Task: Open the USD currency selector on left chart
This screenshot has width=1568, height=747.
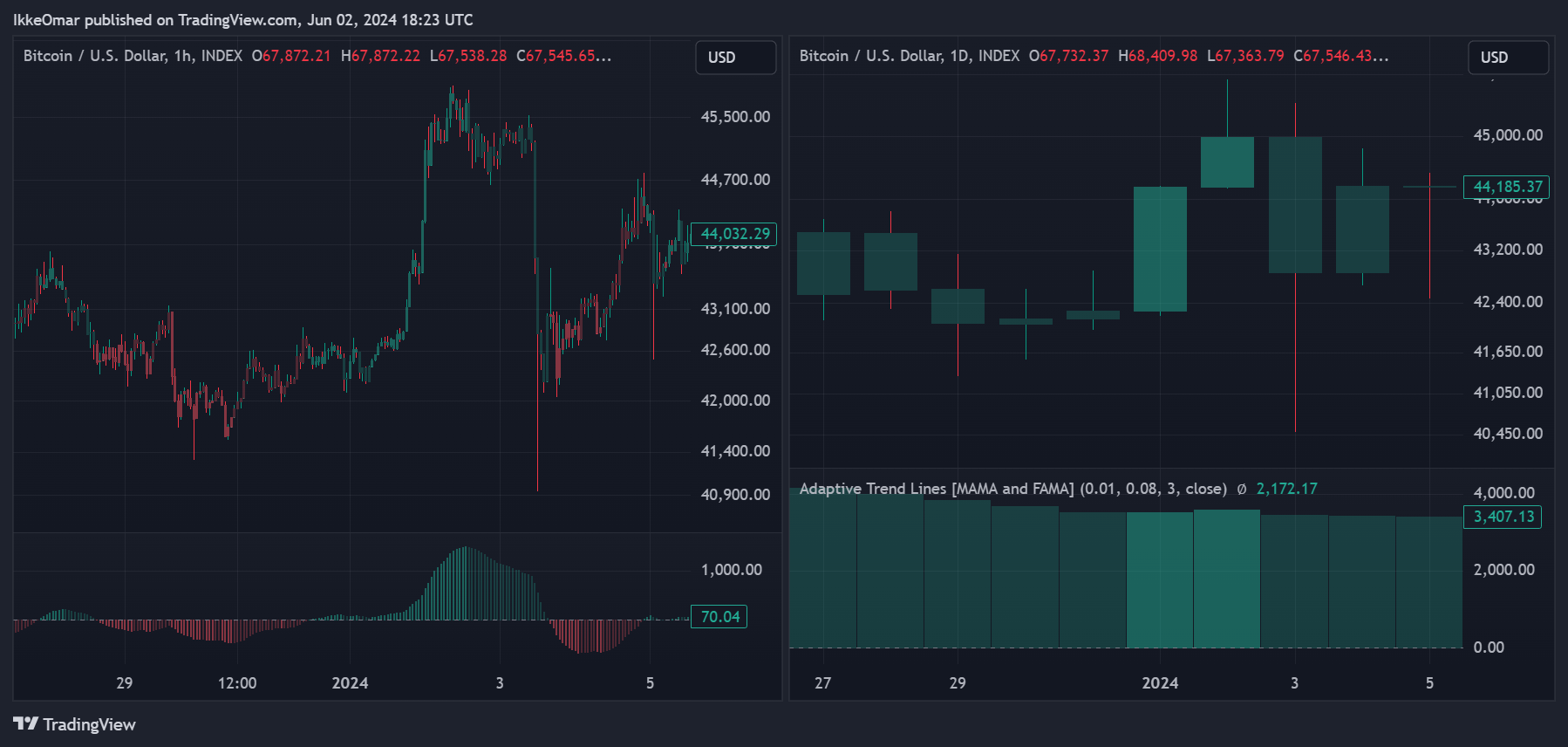Action: coord(735,57)
